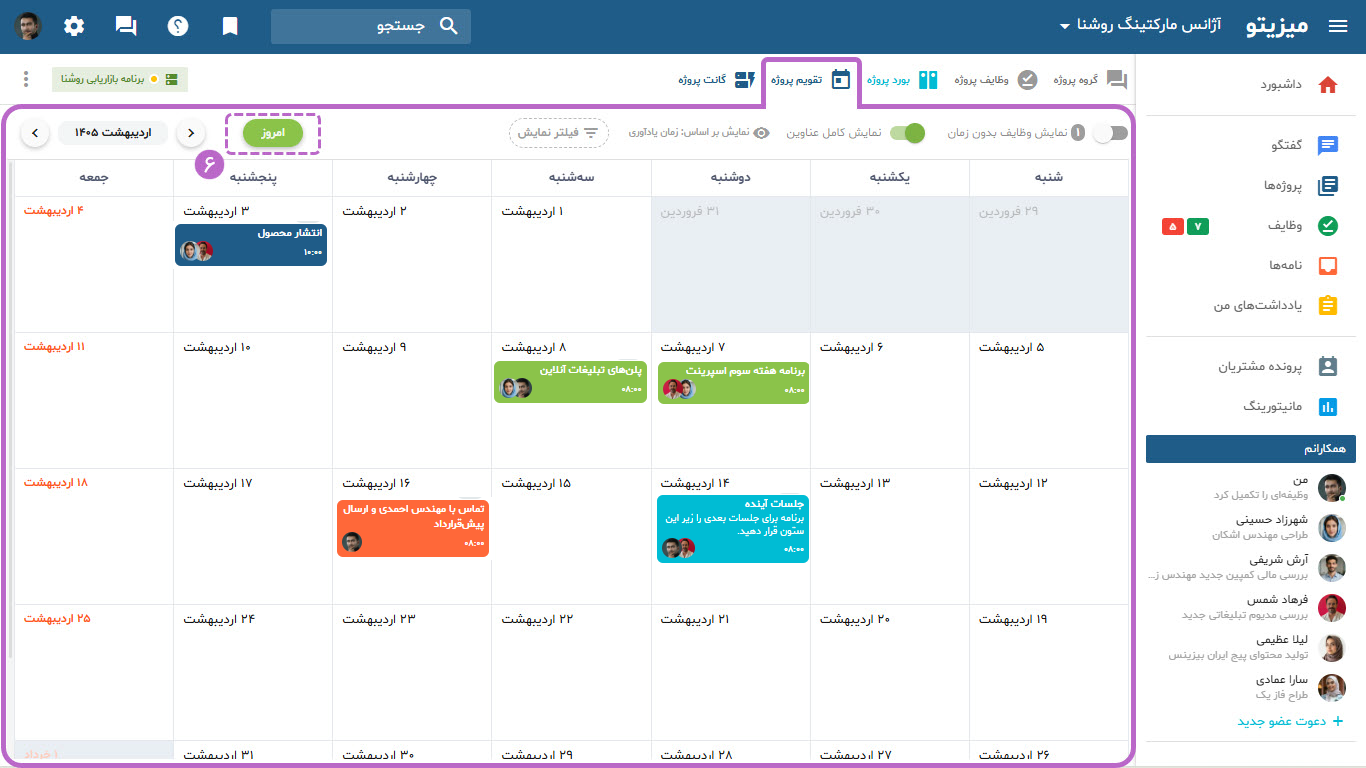Click the ۱ اردیبهشت day label
The height and width of the screenshot is (768, 1366).
coord(533,211)
